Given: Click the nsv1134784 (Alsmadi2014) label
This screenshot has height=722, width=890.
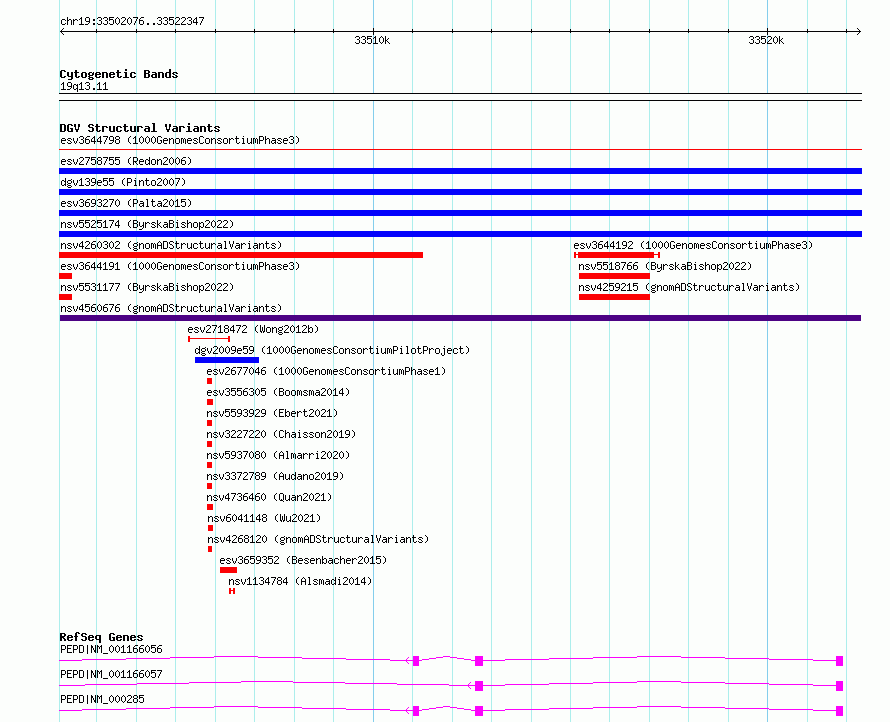Looking at the screenshot, I should point(300,581).
